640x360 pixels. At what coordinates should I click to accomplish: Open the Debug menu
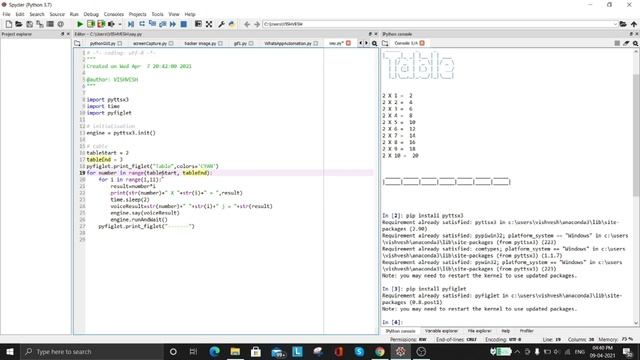[91, 14]
